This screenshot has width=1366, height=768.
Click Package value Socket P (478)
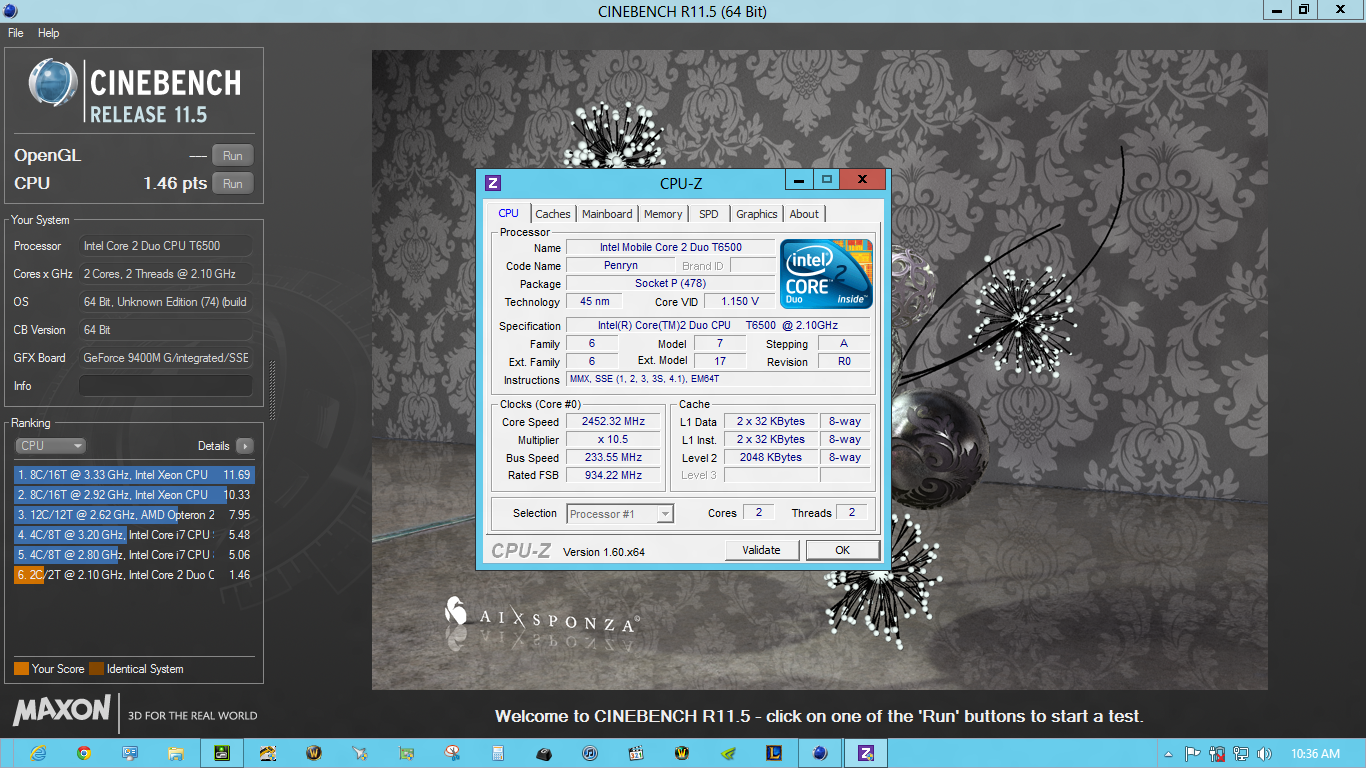tap(669, 284)
